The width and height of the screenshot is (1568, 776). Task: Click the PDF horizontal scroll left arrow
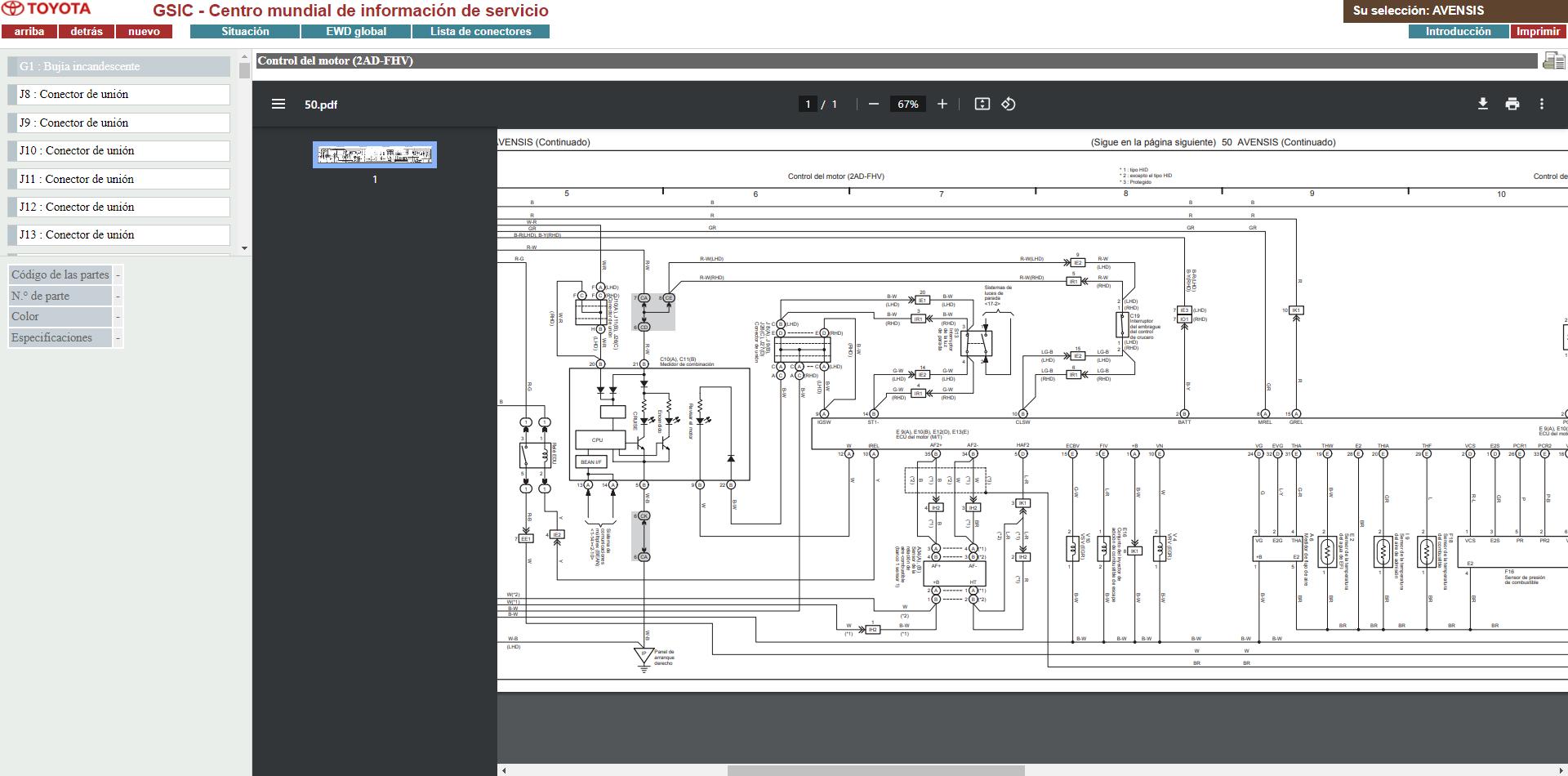point(503,770)
